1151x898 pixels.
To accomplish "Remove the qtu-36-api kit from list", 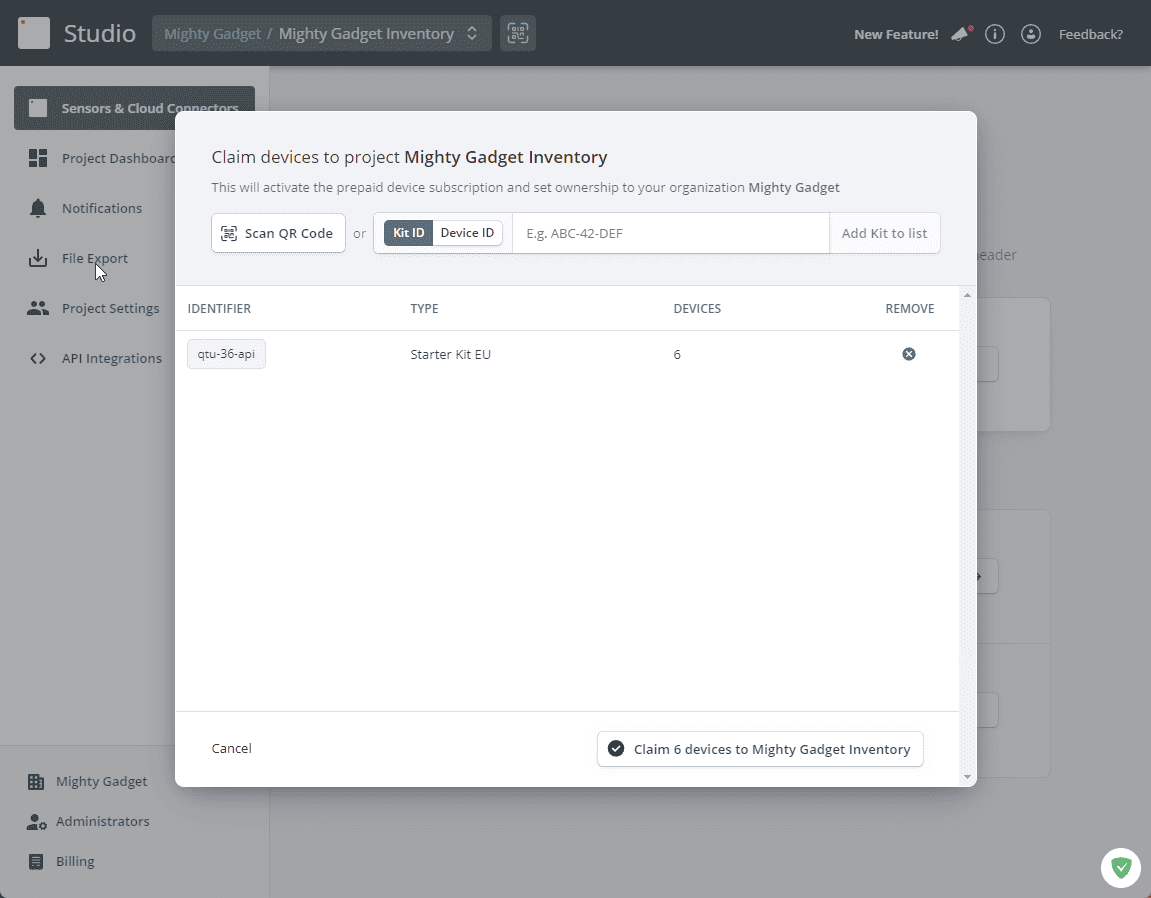I will pyautogui.click(x=909, y=354).
